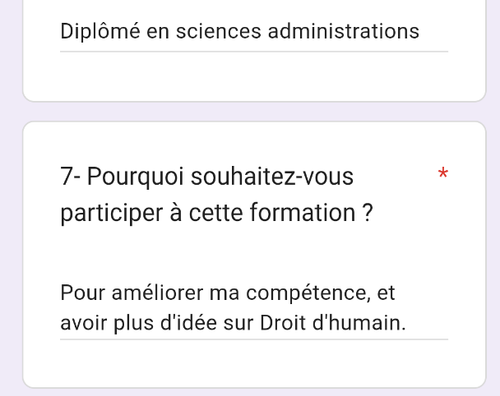The height and width of the screenshot is (396, 500).
Task: Click the word 'Droit' in the answer
Action: coord(283,323)
